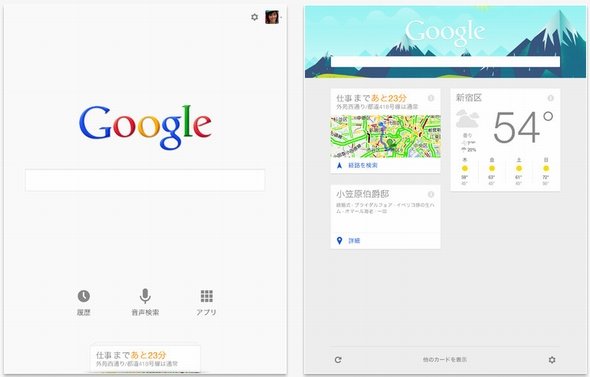Tap the 仕事まであと23分 heading on commute card

[x=371, y=98]
